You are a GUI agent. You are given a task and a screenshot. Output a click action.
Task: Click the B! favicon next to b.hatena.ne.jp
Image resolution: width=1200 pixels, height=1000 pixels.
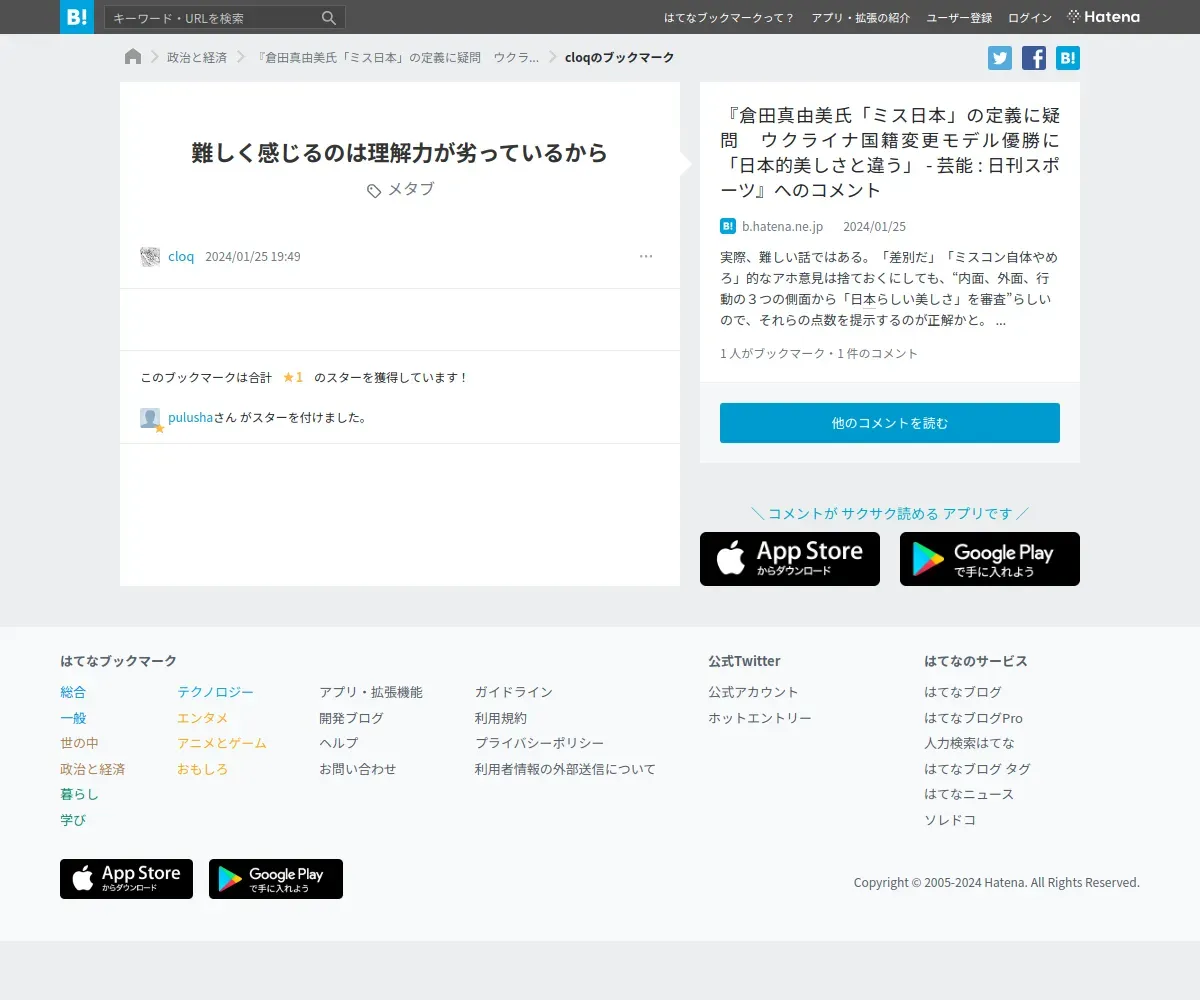click(x=728, y=226)
